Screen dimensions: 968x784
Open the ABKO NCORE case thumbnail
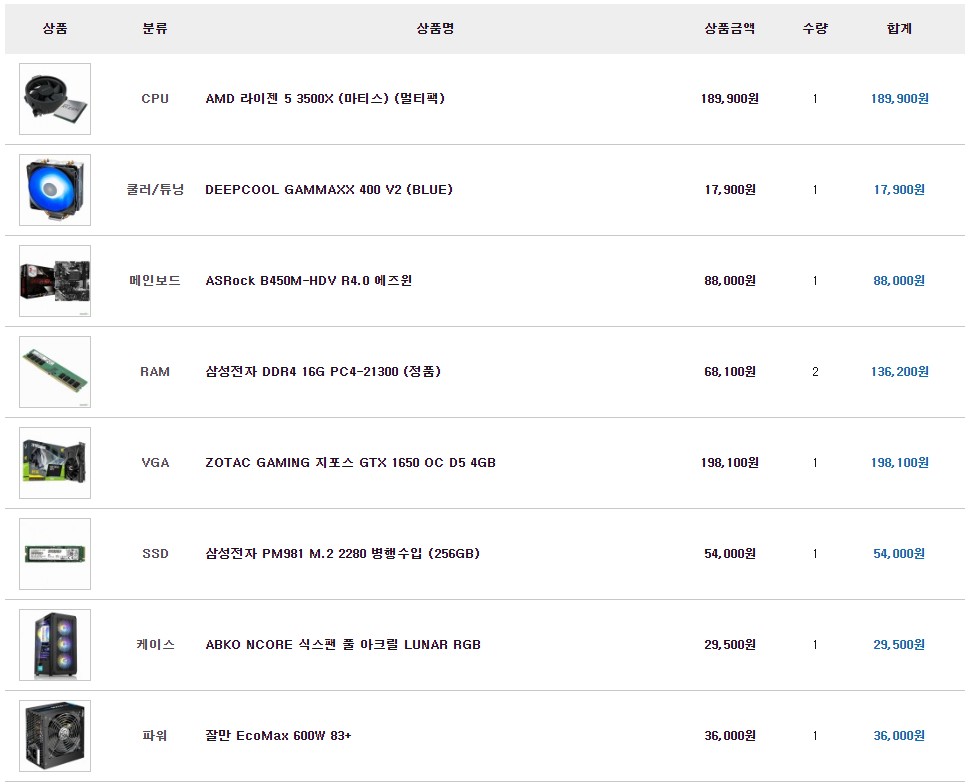tap(55, 645)
